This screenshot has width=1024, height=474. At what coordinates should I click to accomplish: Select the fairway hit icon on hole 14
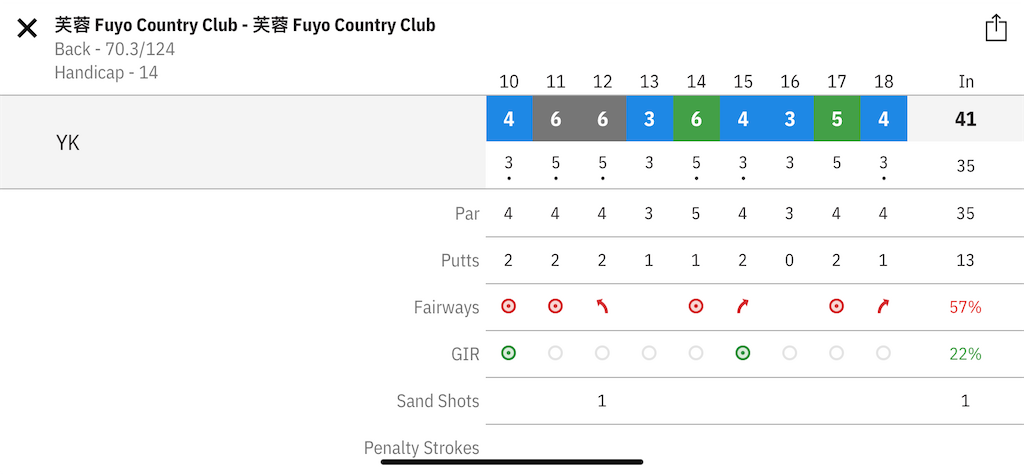[696, 306]
